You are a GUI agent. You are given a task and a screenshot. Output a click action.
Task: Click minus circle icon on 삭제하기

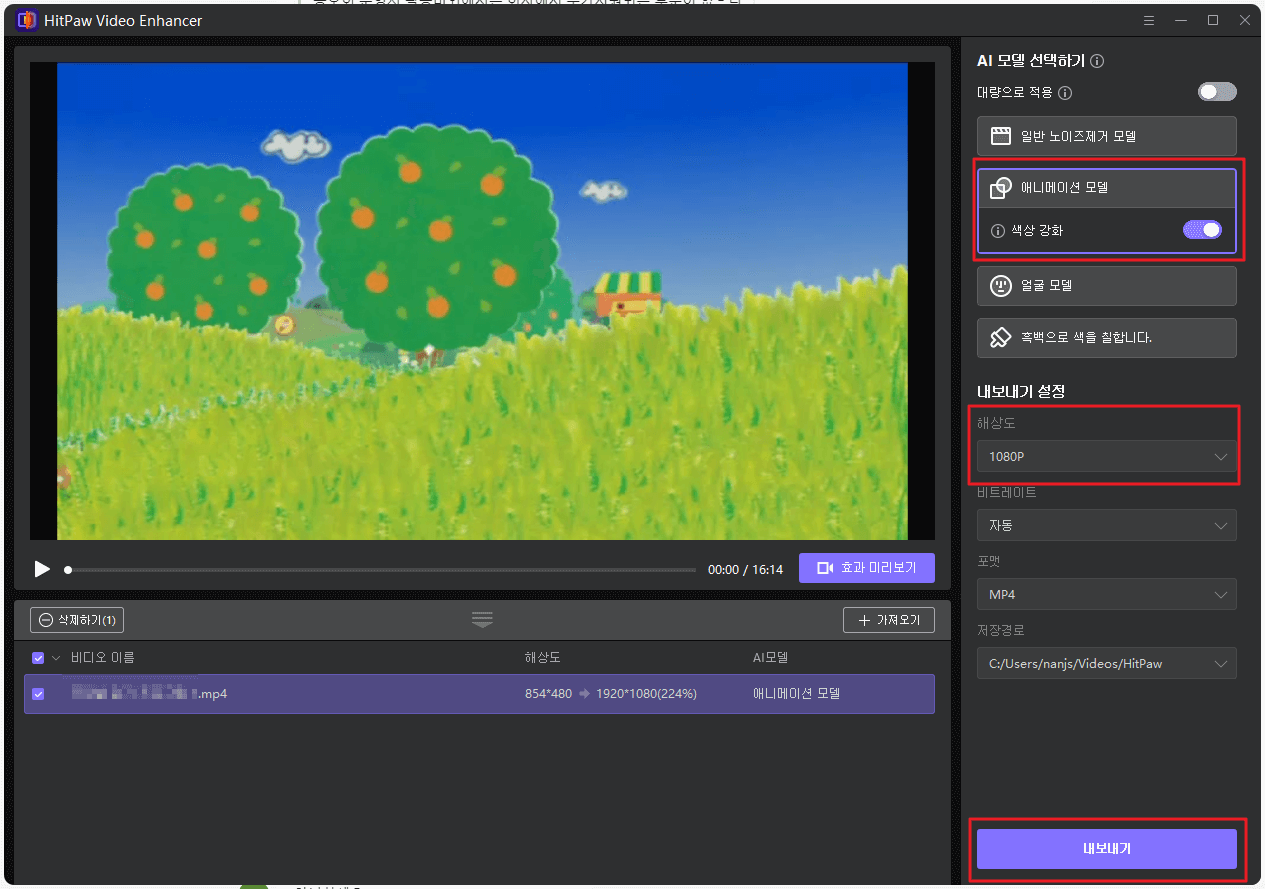[x=46, y=620]
